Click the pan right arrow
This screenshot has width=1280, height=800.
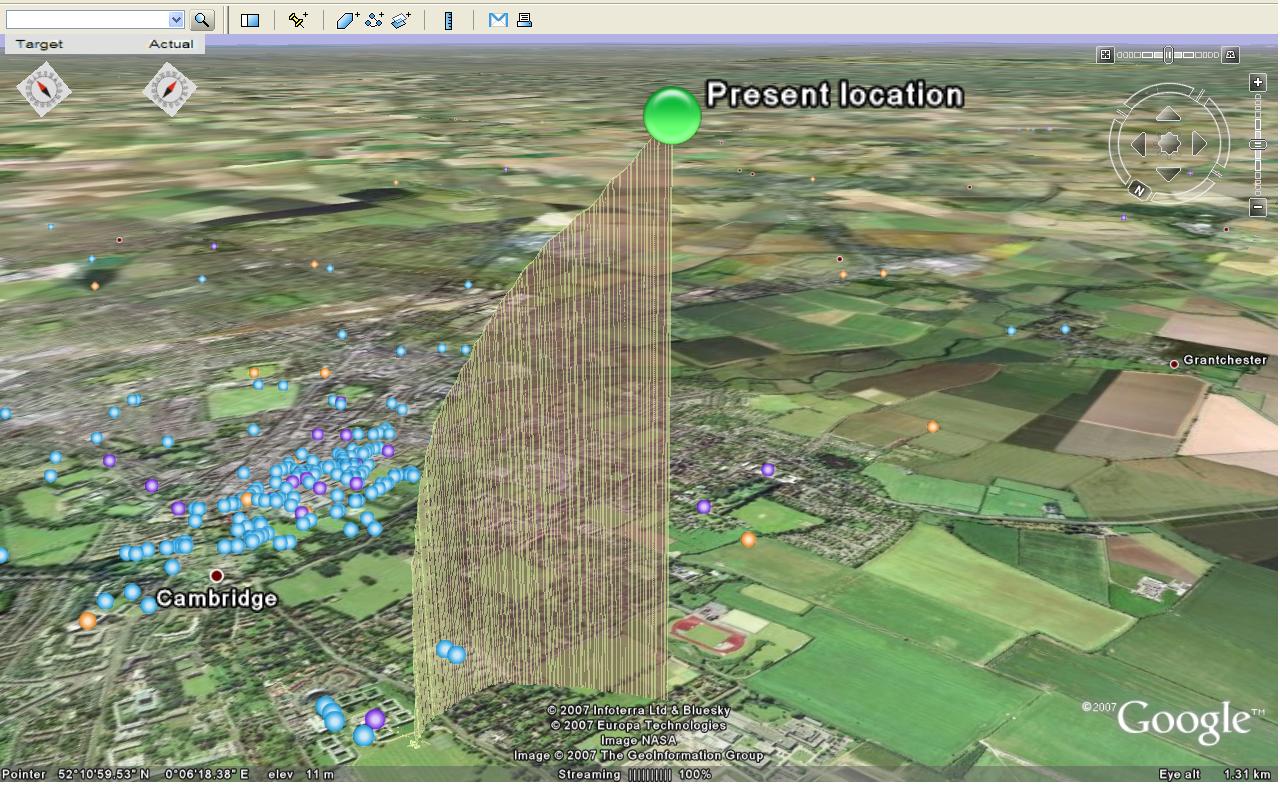(x=1199, y=144)
